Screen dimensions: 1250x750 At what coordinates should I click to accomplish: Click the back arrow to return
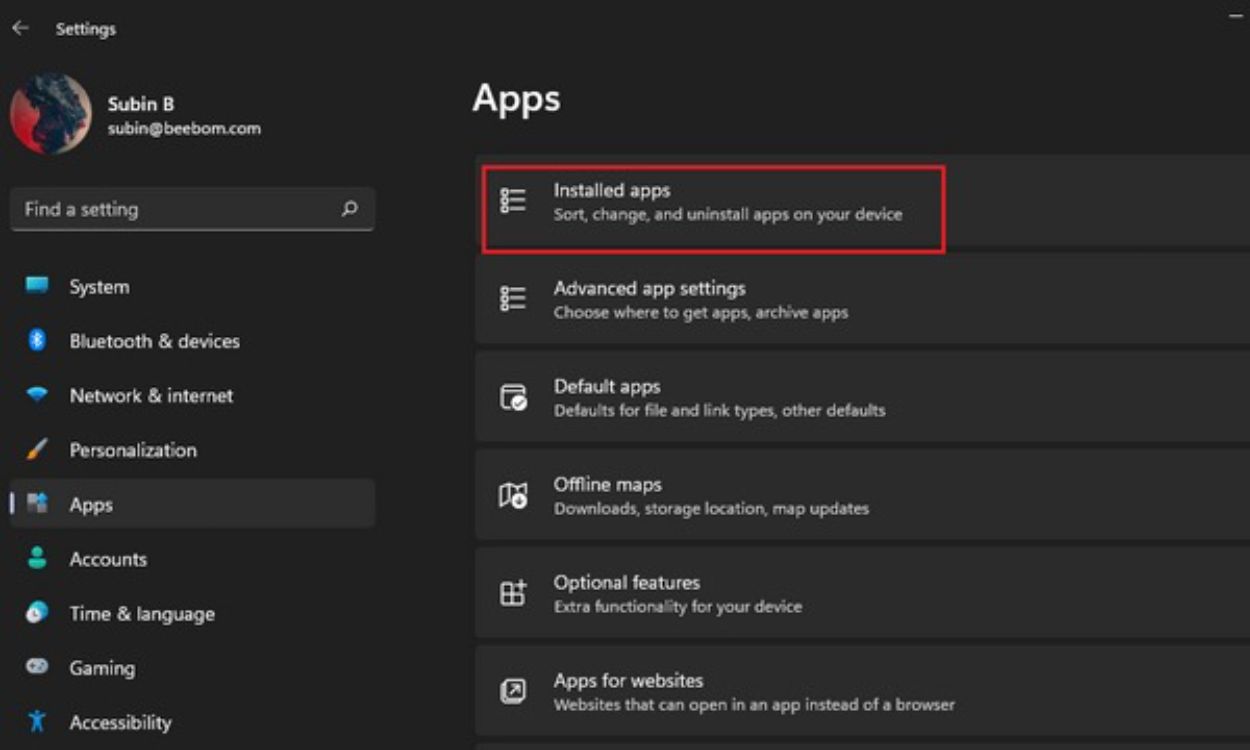18,28
